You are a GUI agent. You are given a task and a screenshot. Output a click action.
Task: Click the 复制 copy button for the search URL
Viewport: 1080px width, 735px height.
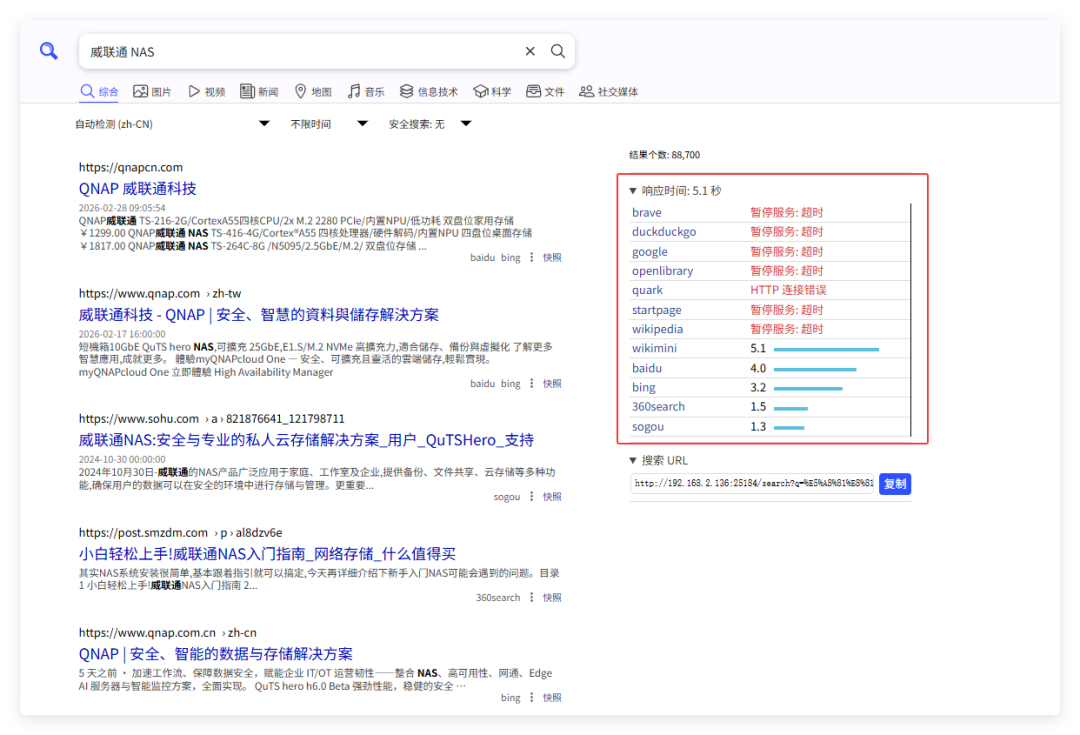(x=894, y=483)
